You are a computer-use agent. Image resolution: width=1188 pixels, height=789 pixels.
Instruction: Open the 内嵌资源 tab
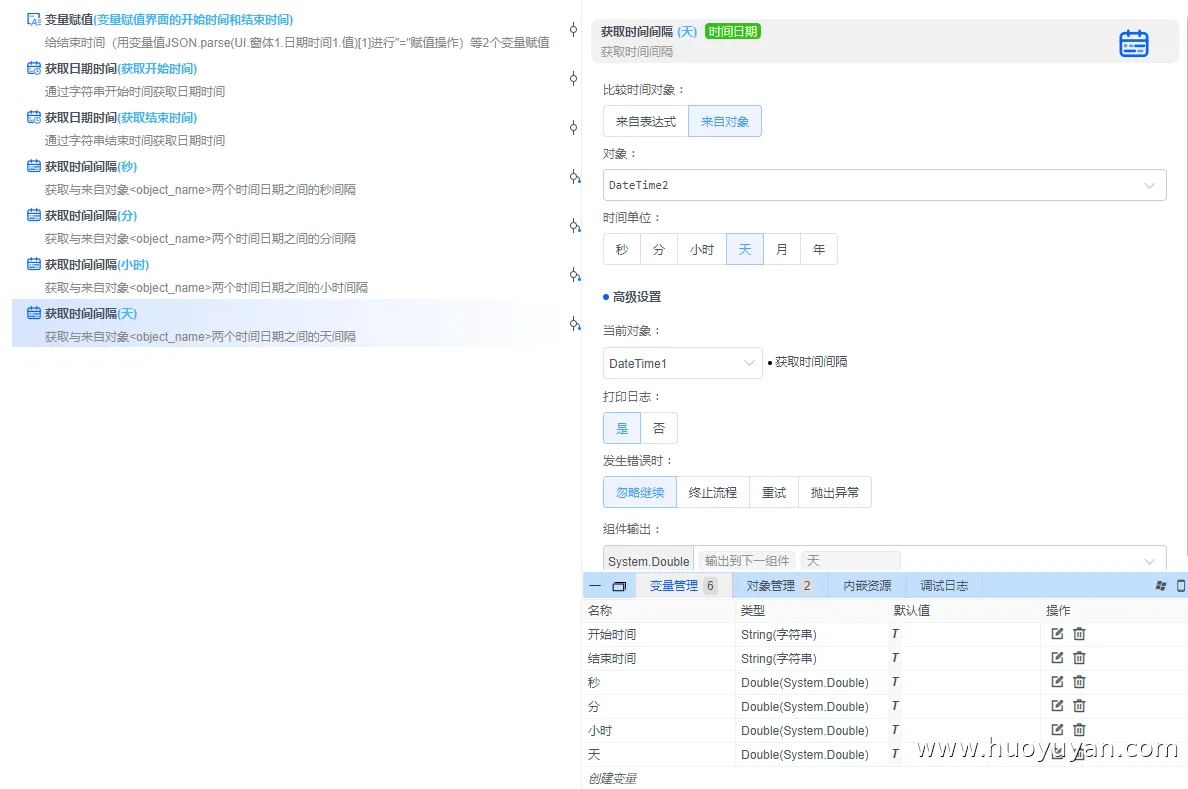click(x=868, y=586)
